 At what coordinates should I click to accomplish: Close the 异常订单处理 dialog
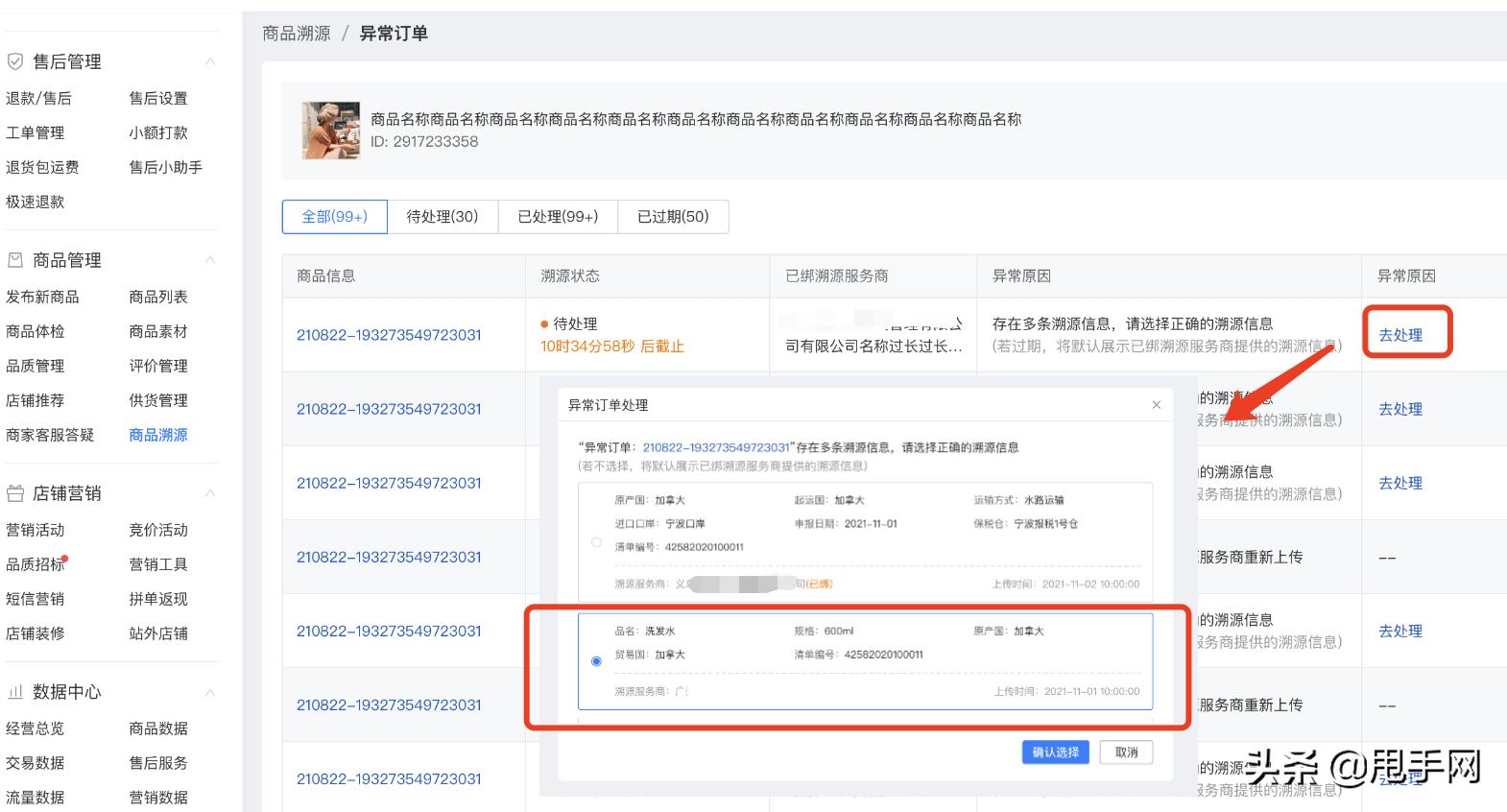point(1157,405)
